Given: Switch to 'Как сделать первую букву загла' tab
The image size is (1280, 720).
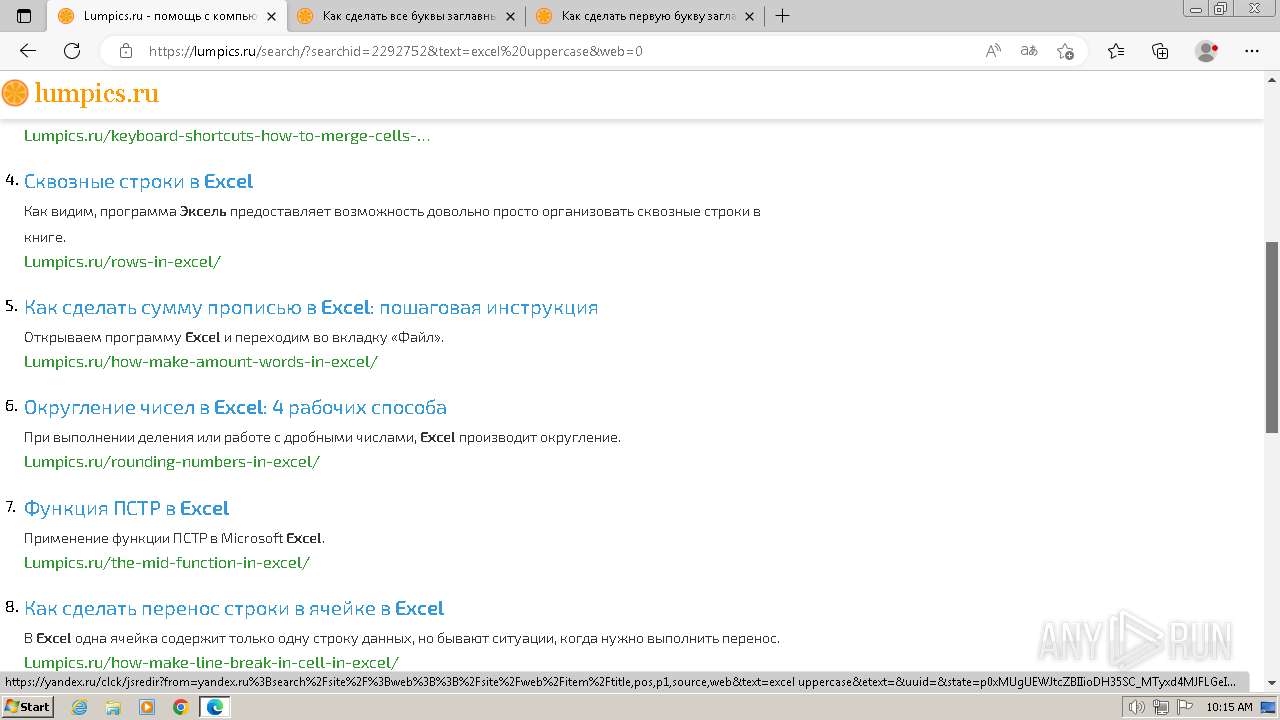Looking at the screenshot, I should (x=645, y=16).
